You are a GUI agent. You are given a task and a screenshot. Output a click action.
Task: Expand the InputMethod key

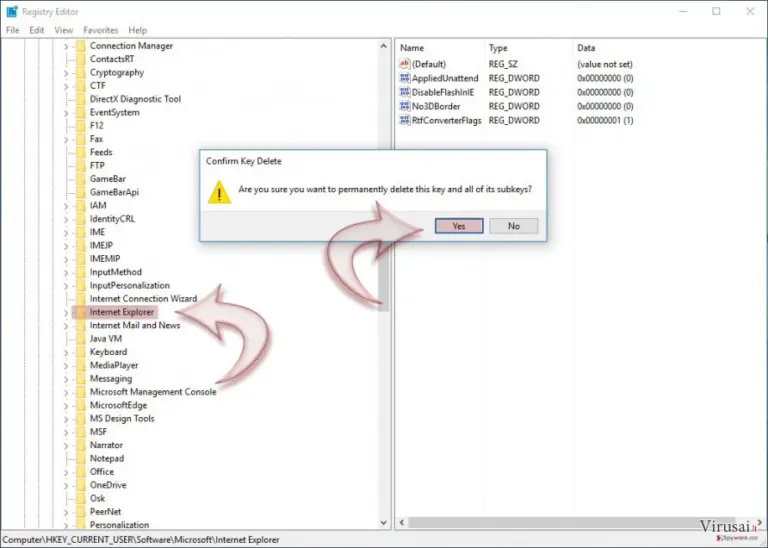[x=66, y=272]
